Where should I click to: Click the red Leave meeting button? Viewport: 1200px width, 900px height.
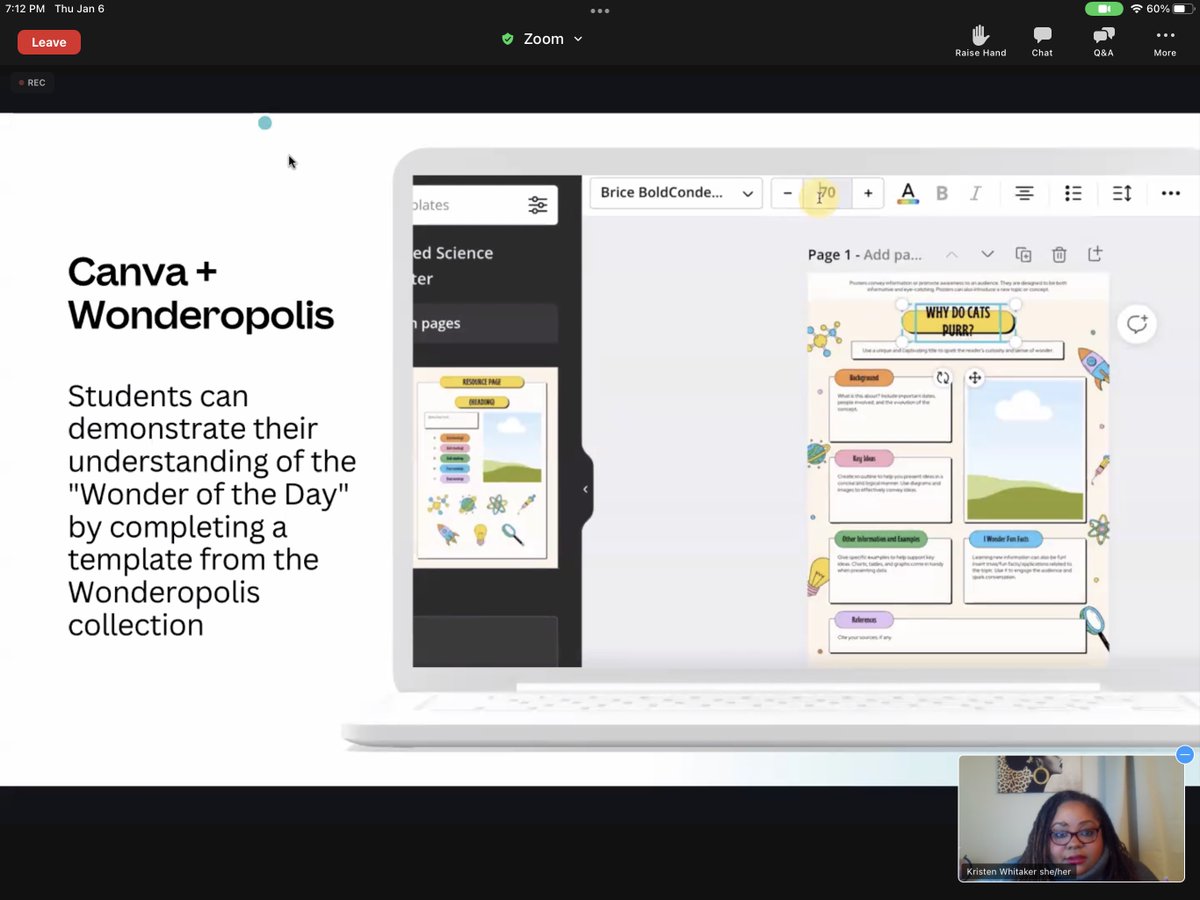pyautogui.click(x=49, y=42)
